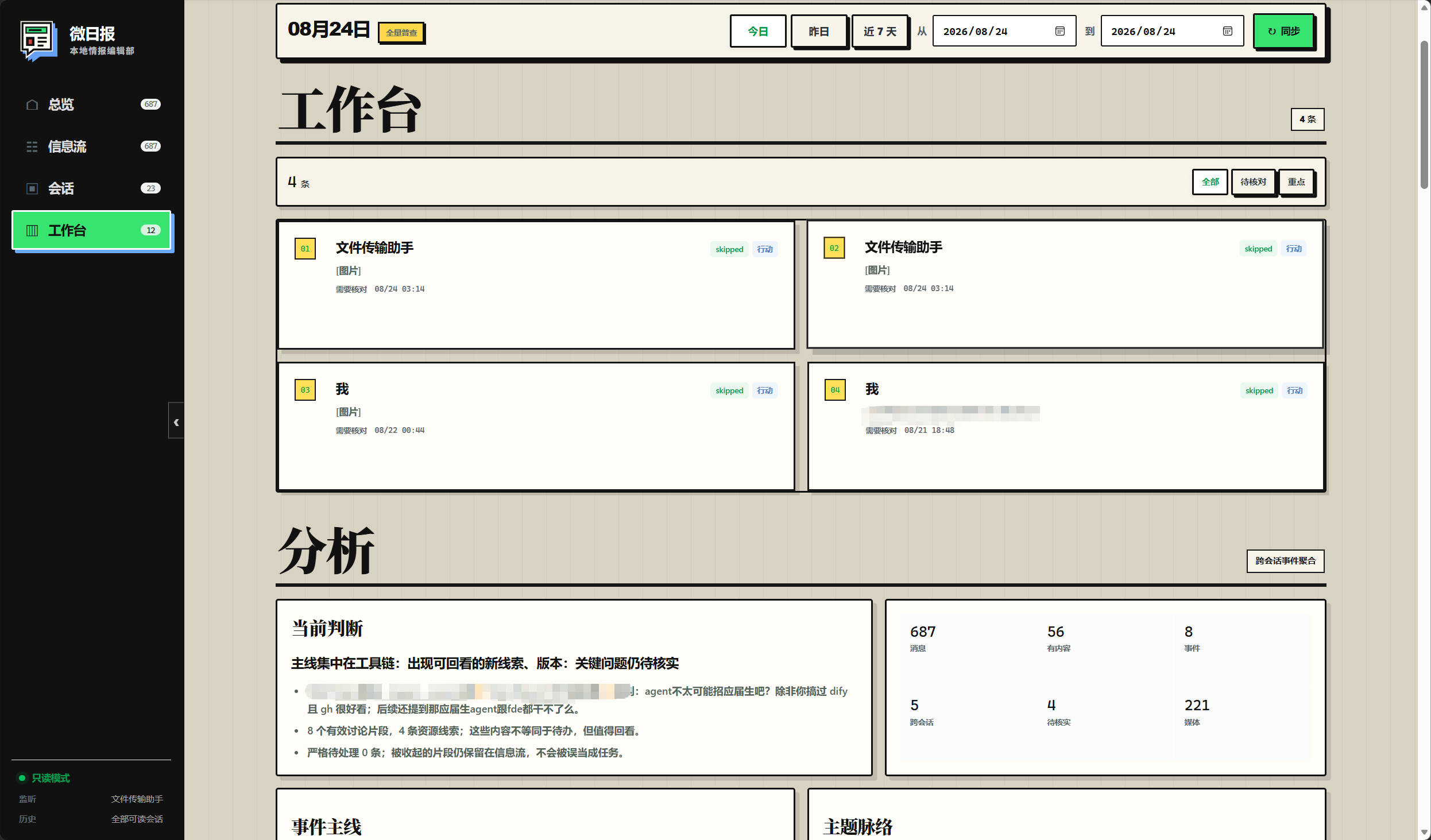Click the 4 待核实 statistic
The width and height of the screenshot is (1431, 840).
point(1058,712)
